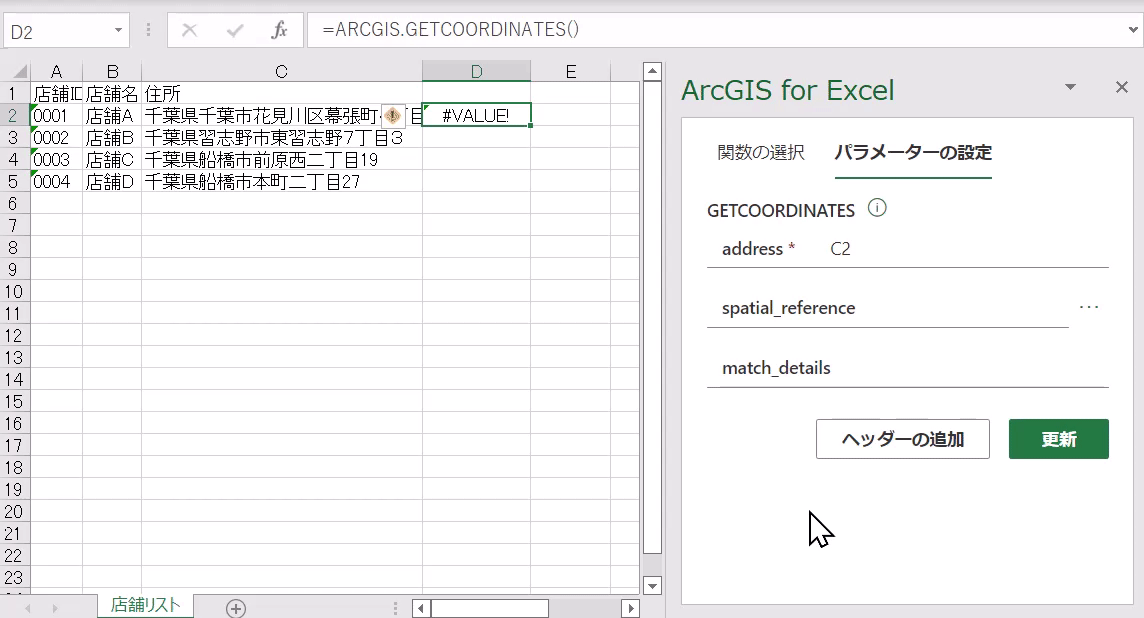1144x618 pixels.
Task: Click address cell 千葉県船橋市本町二丁目27
Action: pyautogui.click(x=282, y=182)
